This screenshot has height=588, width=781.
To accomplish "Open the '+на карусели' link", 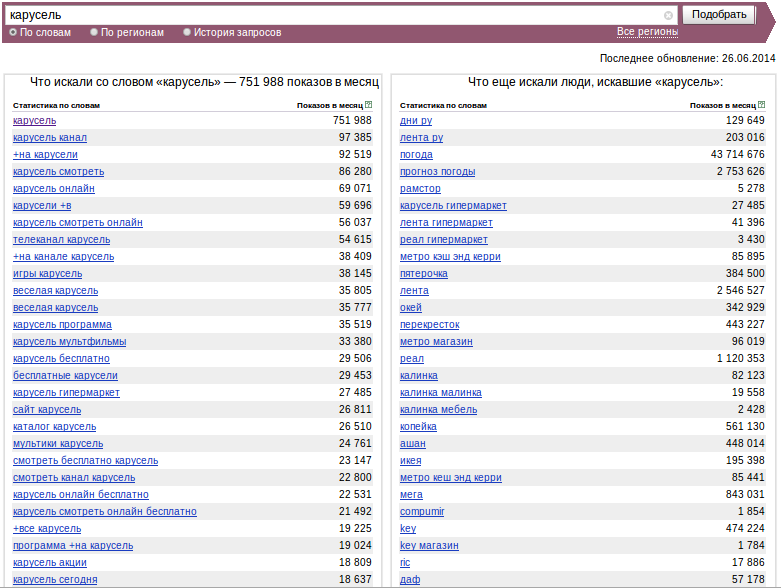I will tap(45, 154).
